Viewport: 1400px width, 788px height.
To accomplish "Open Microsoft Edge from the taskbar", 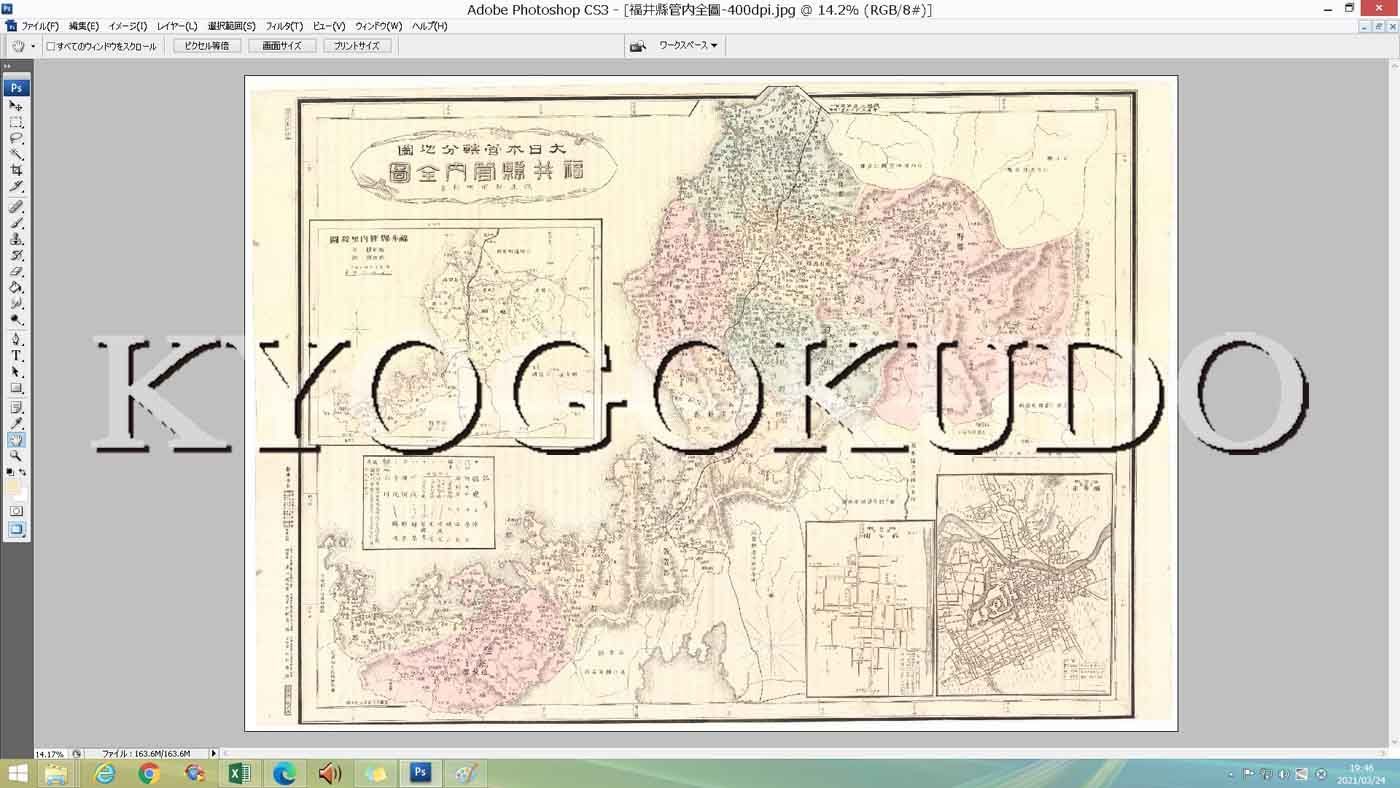I will click(x=285, y=773).
